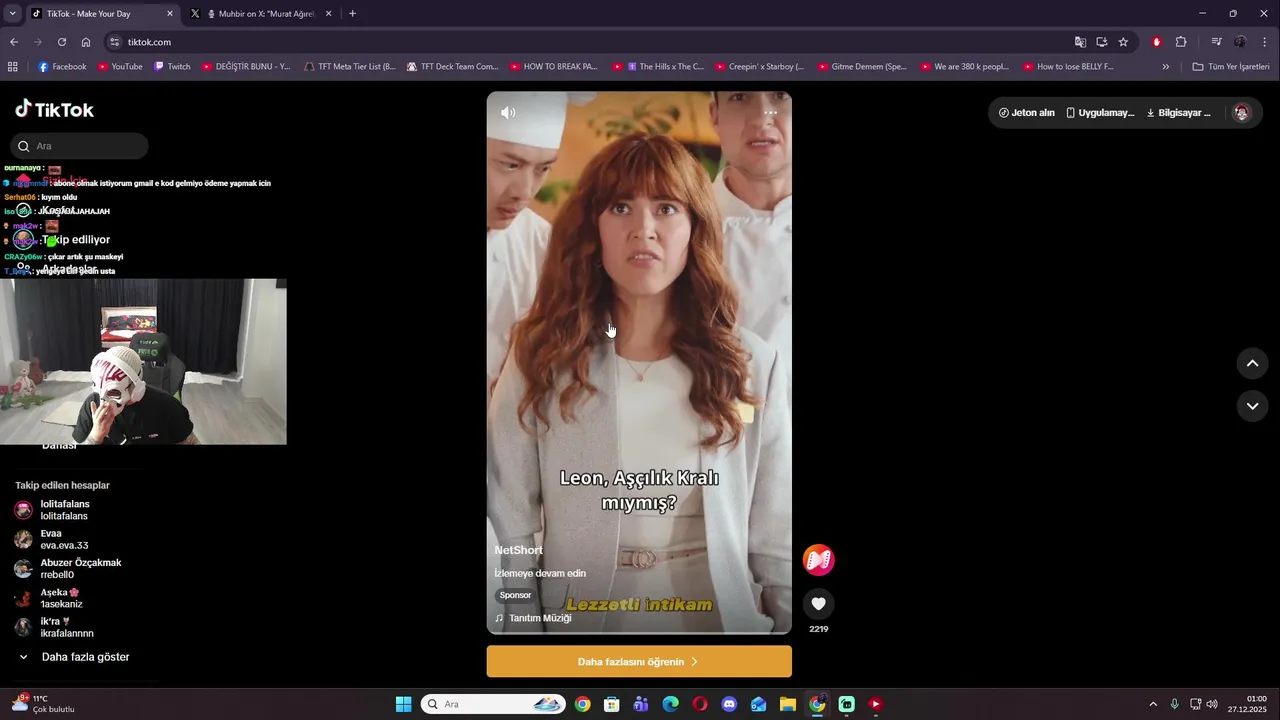Open the extensions puzzle icon
Screen dimensions: 1280x720
click(1181, 42)
